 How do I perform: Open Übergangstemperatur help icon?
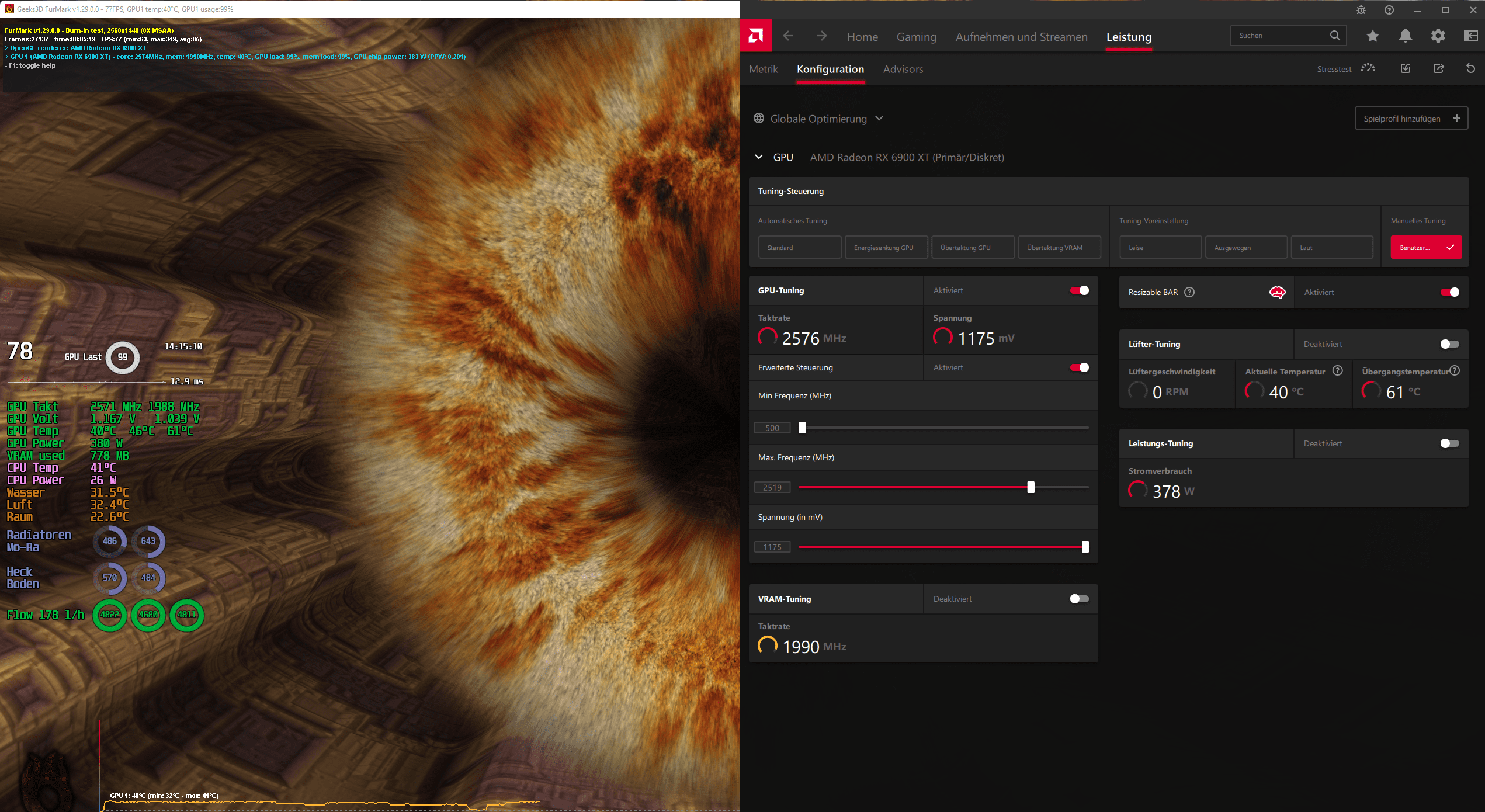pos(1455,370)
